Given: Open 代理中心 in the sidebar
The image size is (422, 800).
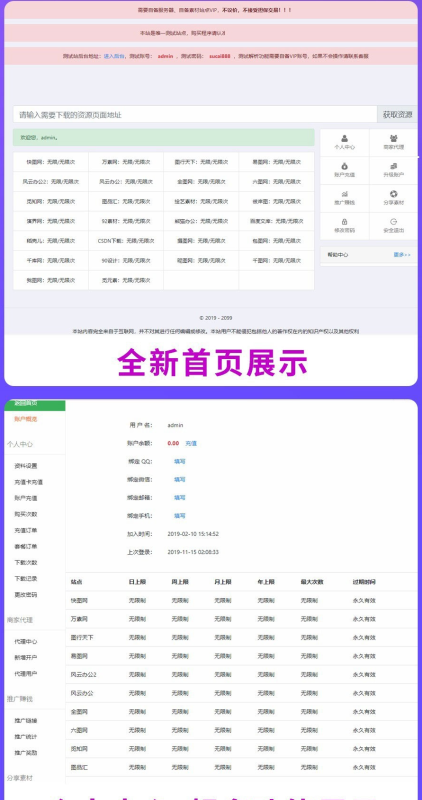Looking at the screenshot, I should coord(26,642).
